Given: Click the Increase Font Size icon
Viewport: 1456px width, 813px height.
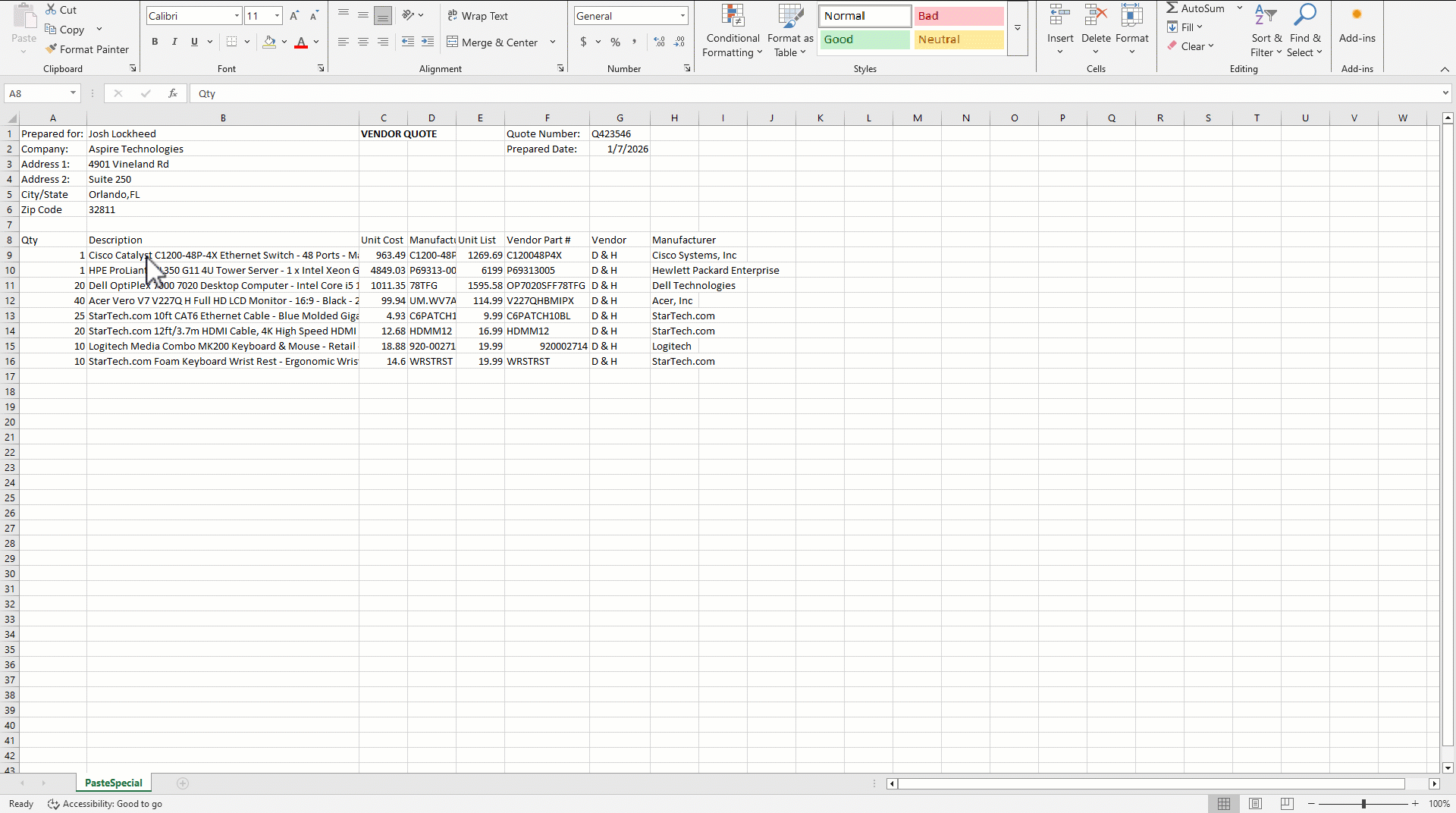Looking at the screenshot, I should [x=294, y=16].
